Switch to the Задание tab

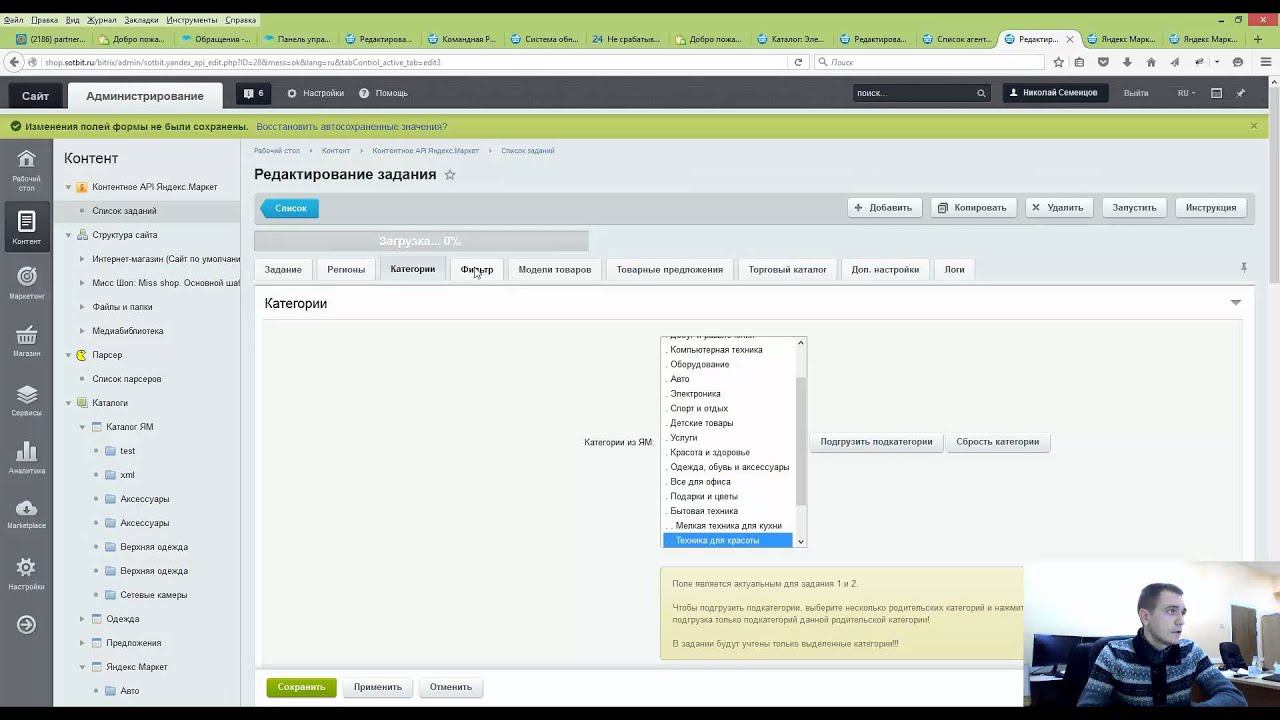pos(283,269)
